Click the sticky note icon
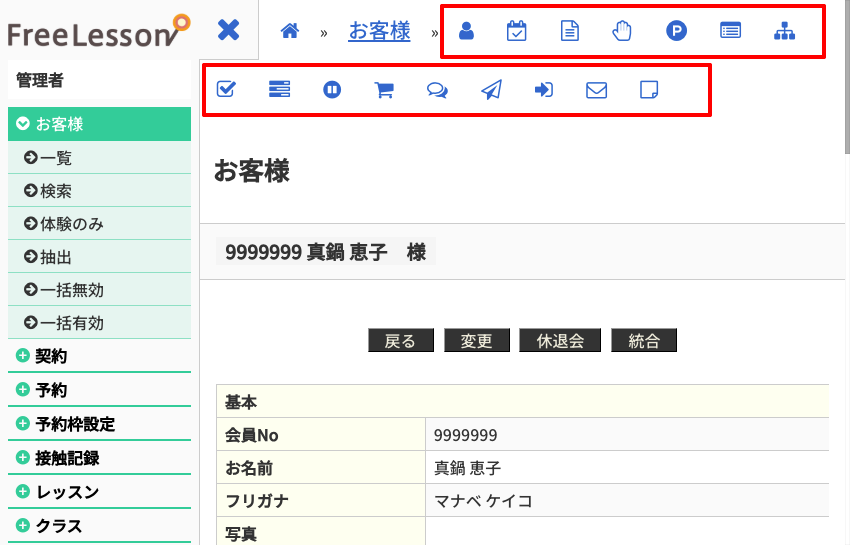This screenshot has height=545, width=850. tap(649, 90)
